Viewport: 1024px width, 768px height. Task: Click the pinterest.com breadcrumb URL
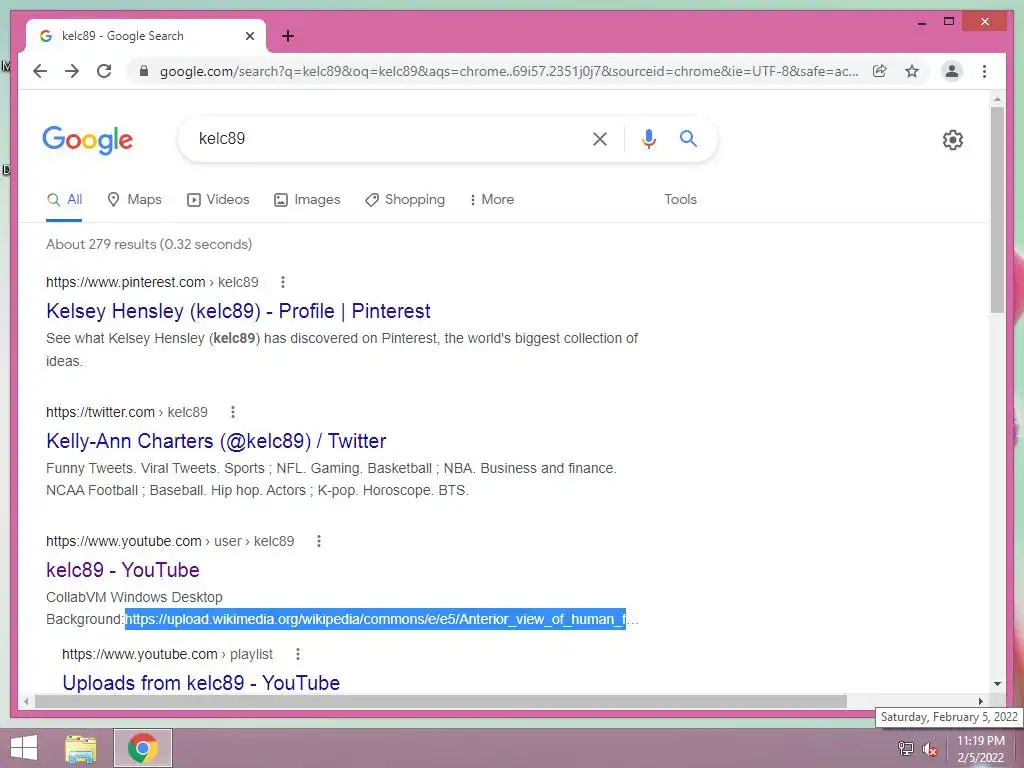(152, 282)
